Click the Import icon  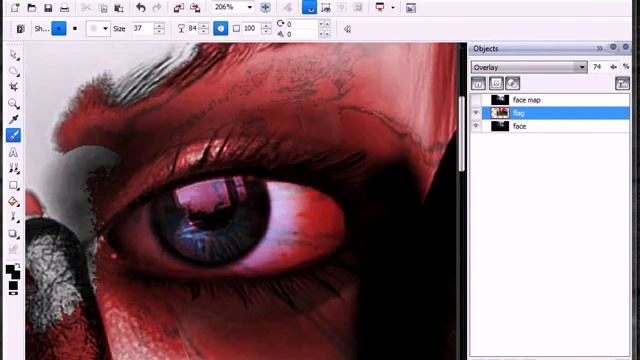point(179,7)
